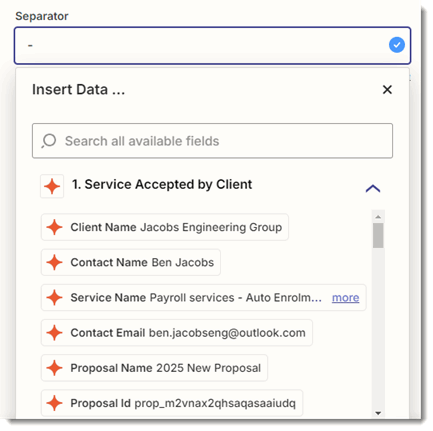Close the Insert Data panel

click(x=387, y=89)
